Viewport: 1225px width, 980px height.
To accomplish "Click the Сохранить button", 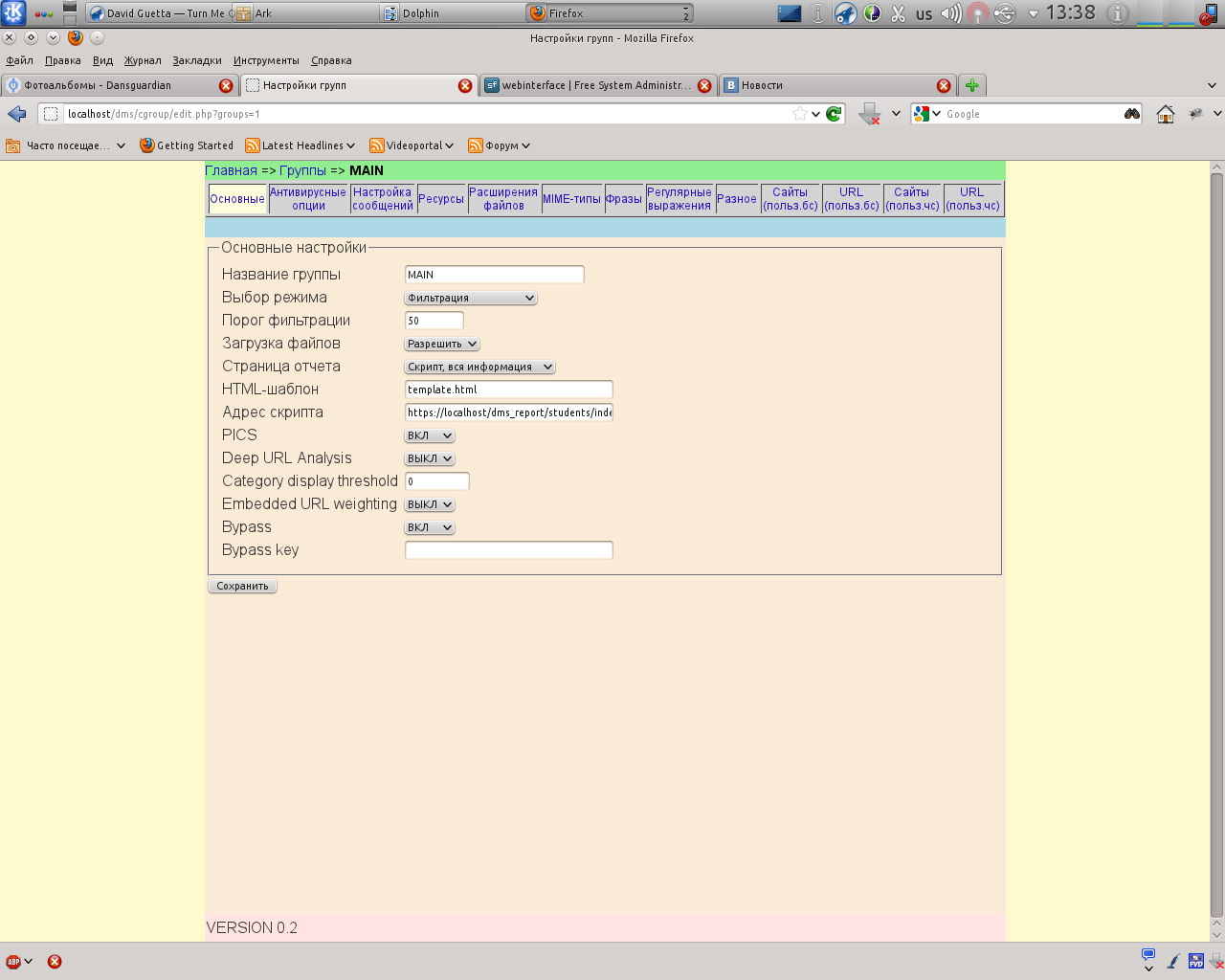I will pos(241,585).
